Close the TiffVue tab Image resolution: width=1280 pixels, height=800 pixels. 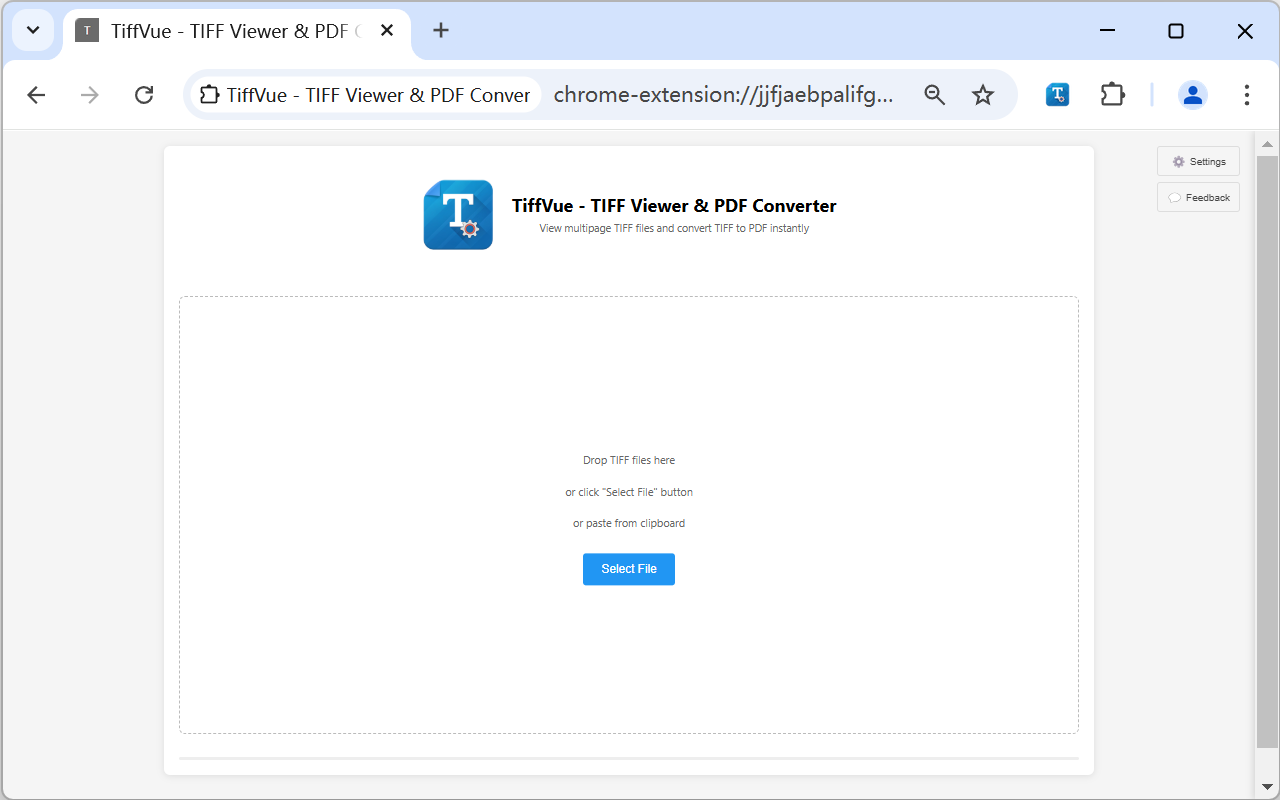pos(387,31)
